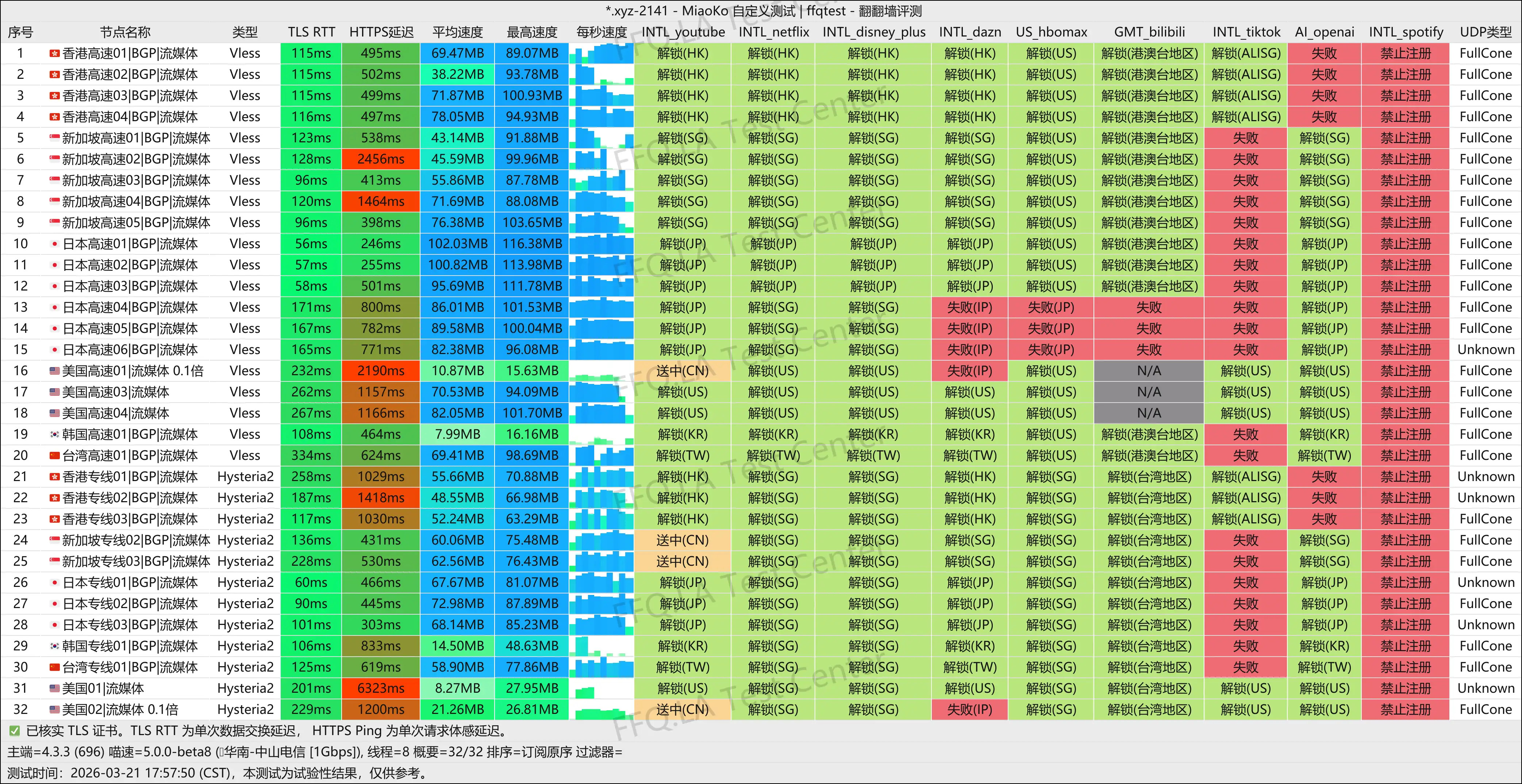Click the HTTPS延迟 column header
The height and width of the screenshot is (784, 1522).
[381, 32]
